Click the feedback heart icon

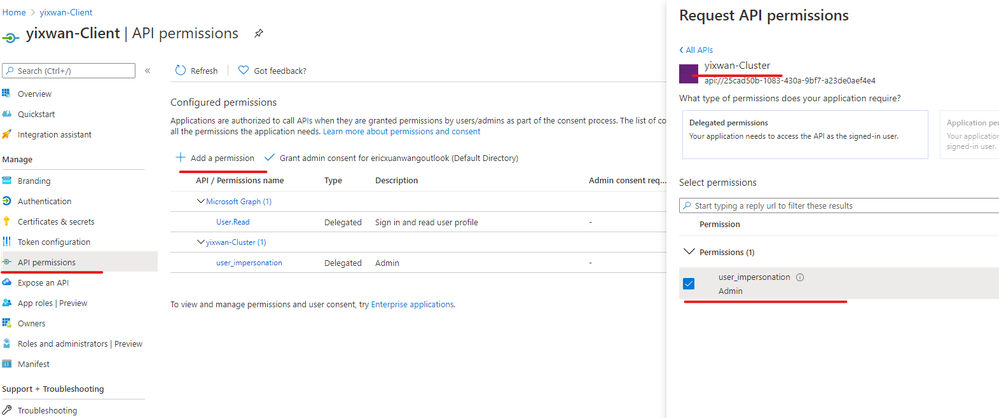(x=243, y=71)
